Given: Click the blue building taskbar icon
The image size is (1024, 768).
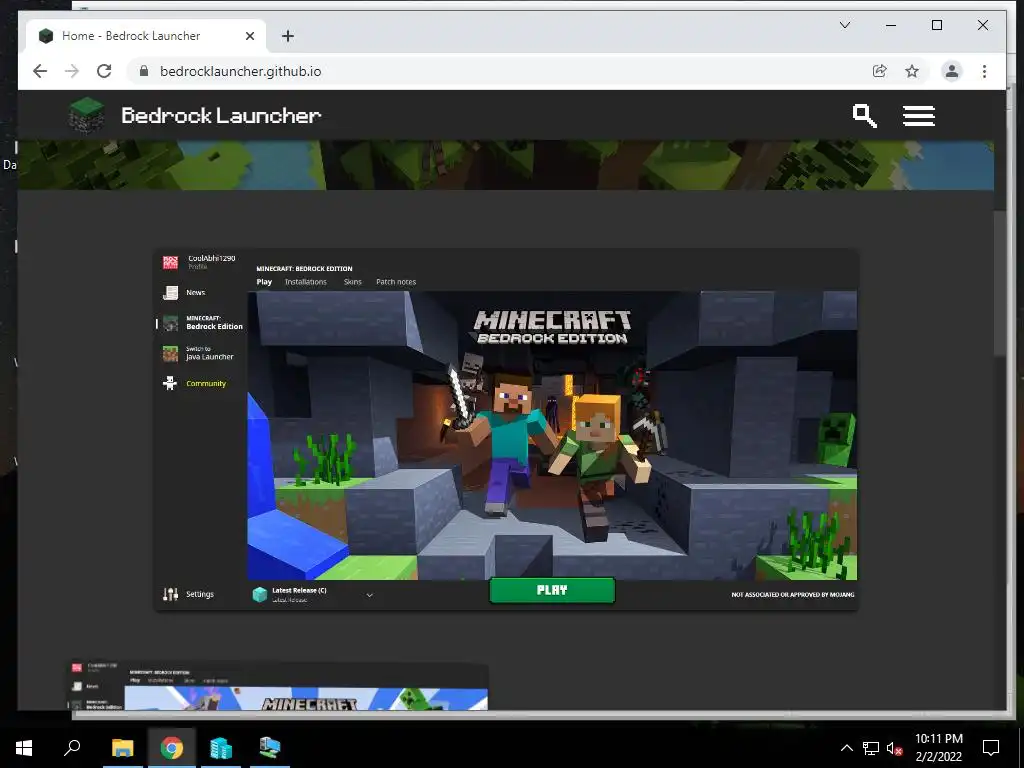Looking at the screenshot, I should [x=221, y=748].
